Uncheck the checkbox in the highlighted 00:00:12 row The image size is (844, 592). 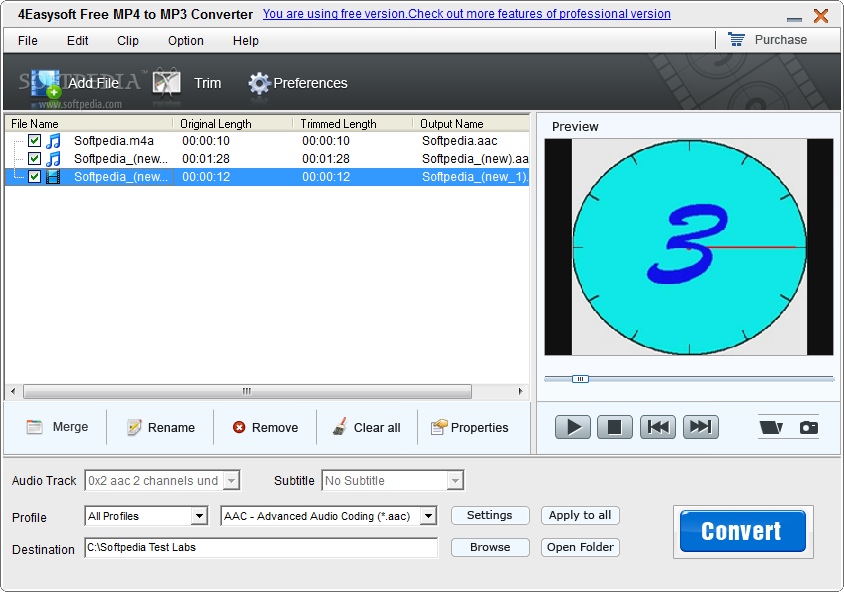tap(34, 177)
